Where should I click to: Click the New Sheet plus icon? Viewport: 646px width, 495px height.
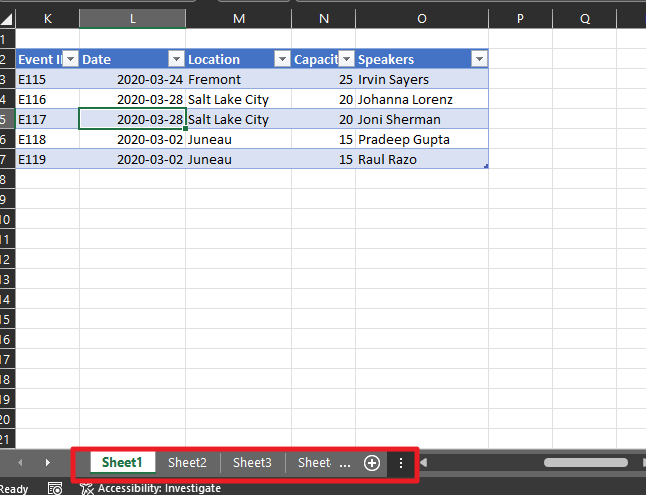point(372,463)
